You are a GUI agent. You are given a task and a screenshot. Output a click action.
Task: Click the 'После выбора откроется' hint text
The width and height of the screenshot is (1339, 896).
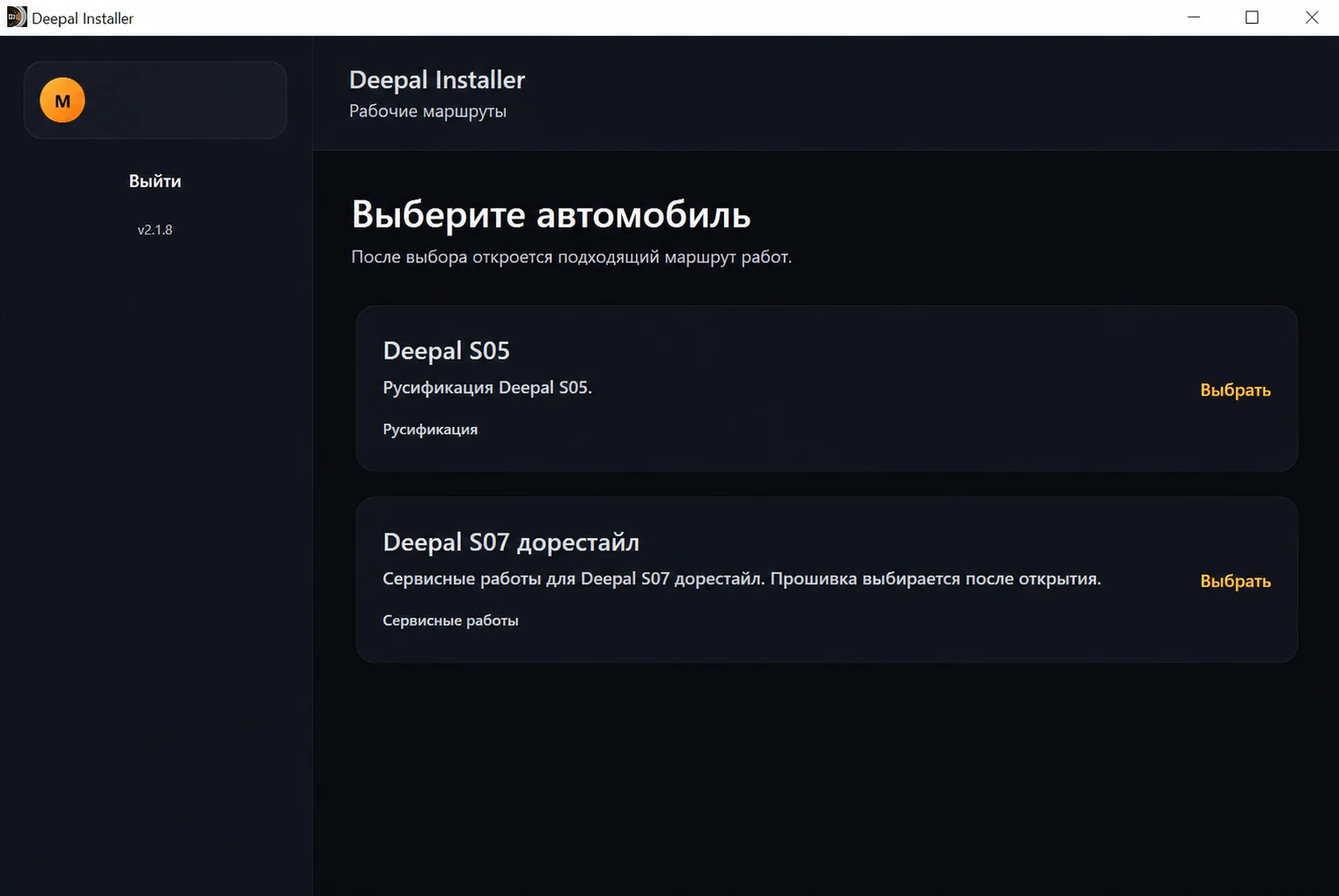571,257
